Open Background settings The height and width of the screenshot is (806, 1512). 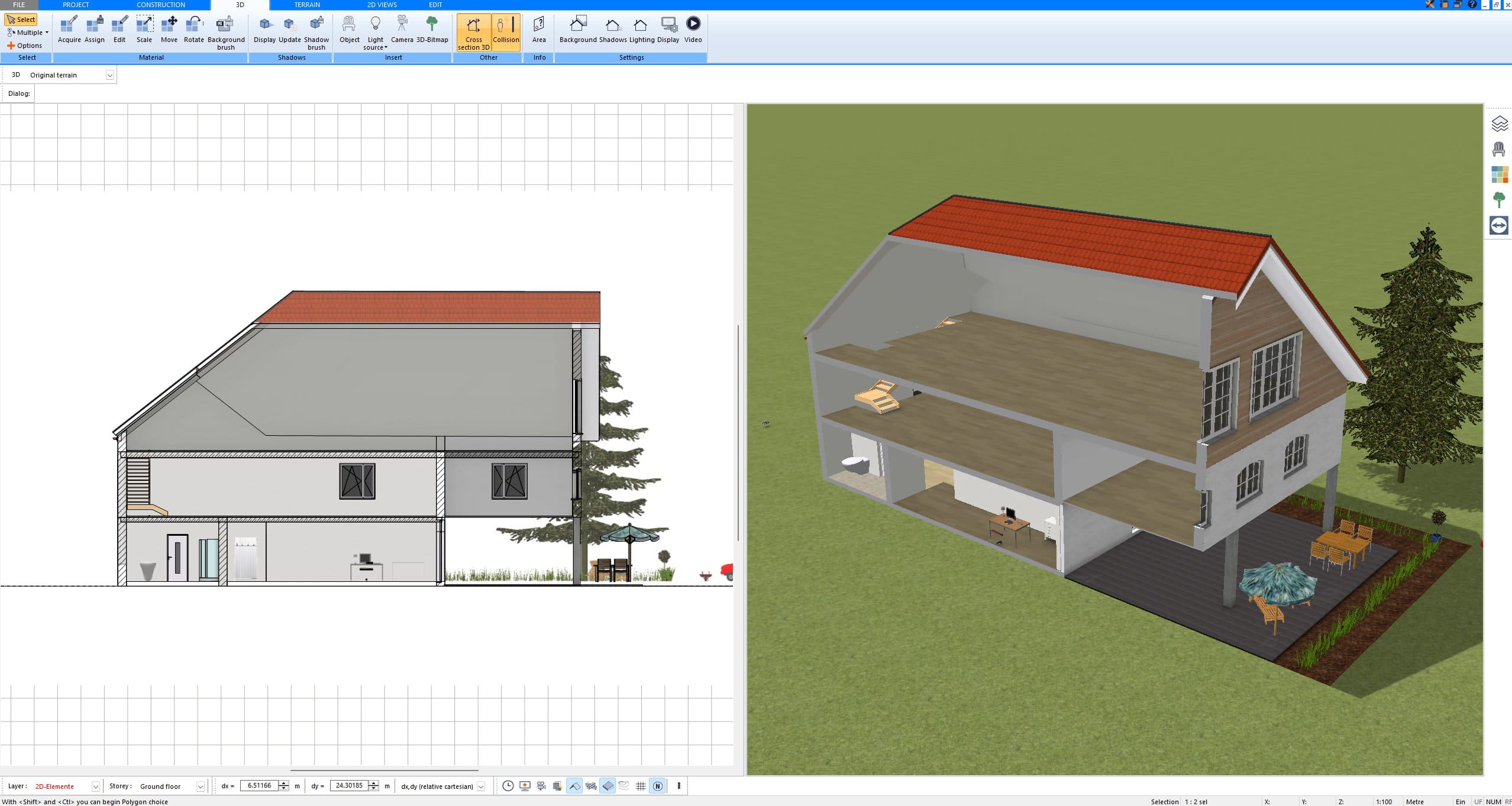coord(578,30)
